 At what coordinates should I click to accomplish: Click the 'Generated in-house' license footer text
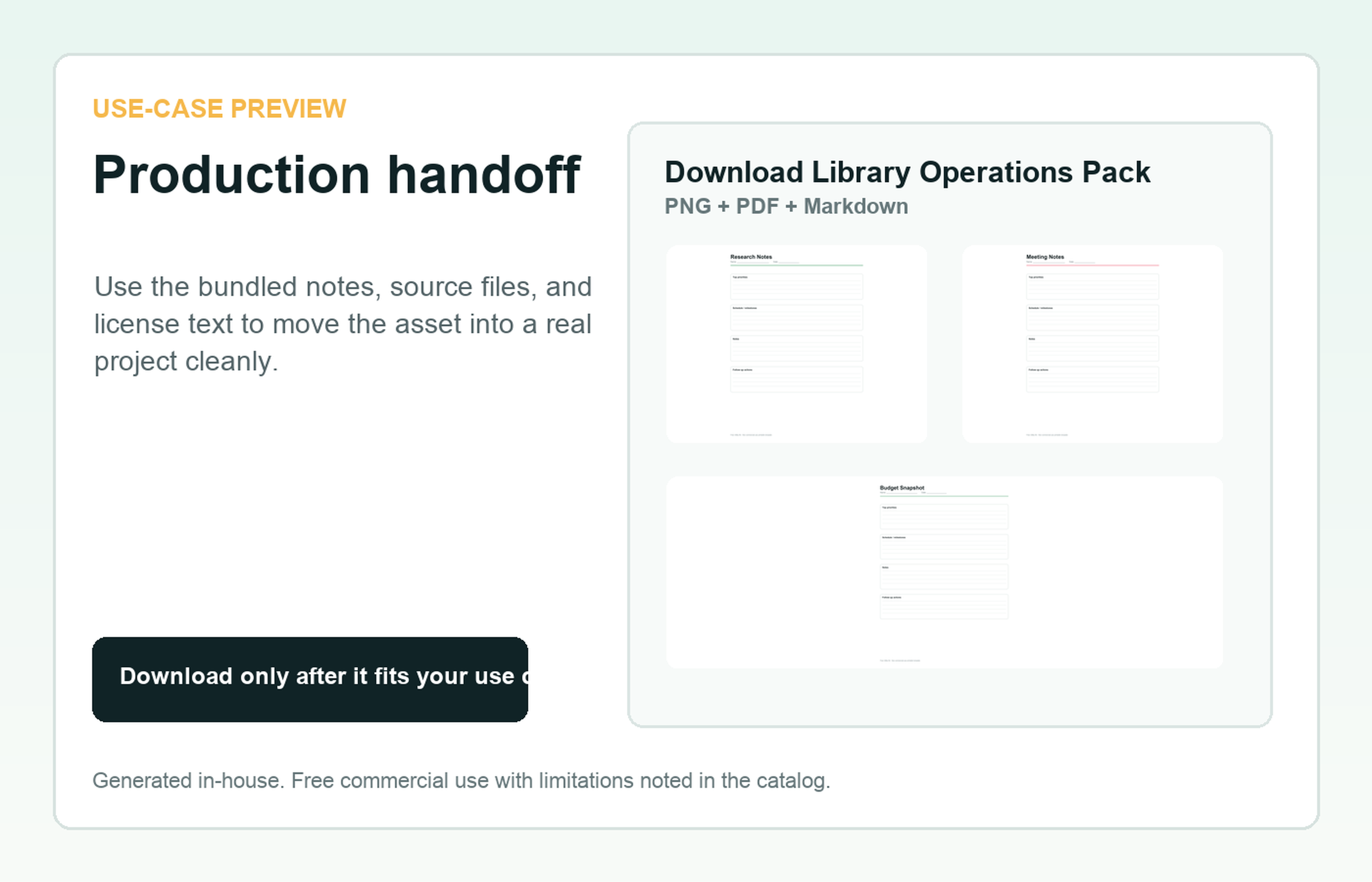tap(462, 781)
